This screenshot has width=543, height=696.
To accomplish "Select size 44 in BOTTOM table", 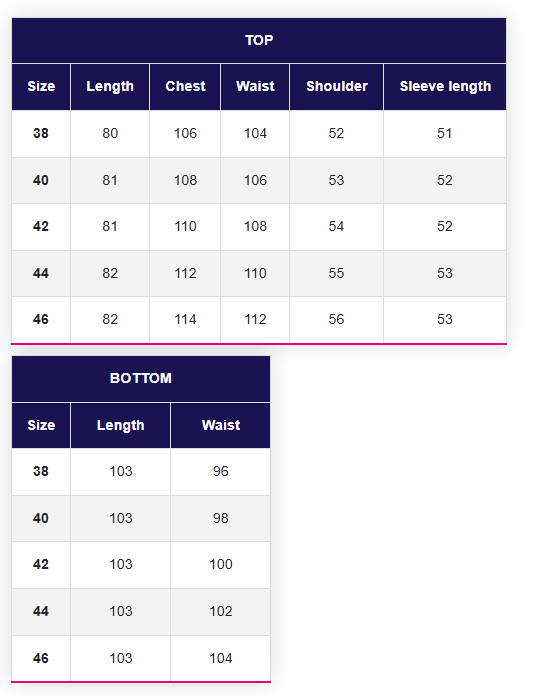I will click(x=41, y=612).
